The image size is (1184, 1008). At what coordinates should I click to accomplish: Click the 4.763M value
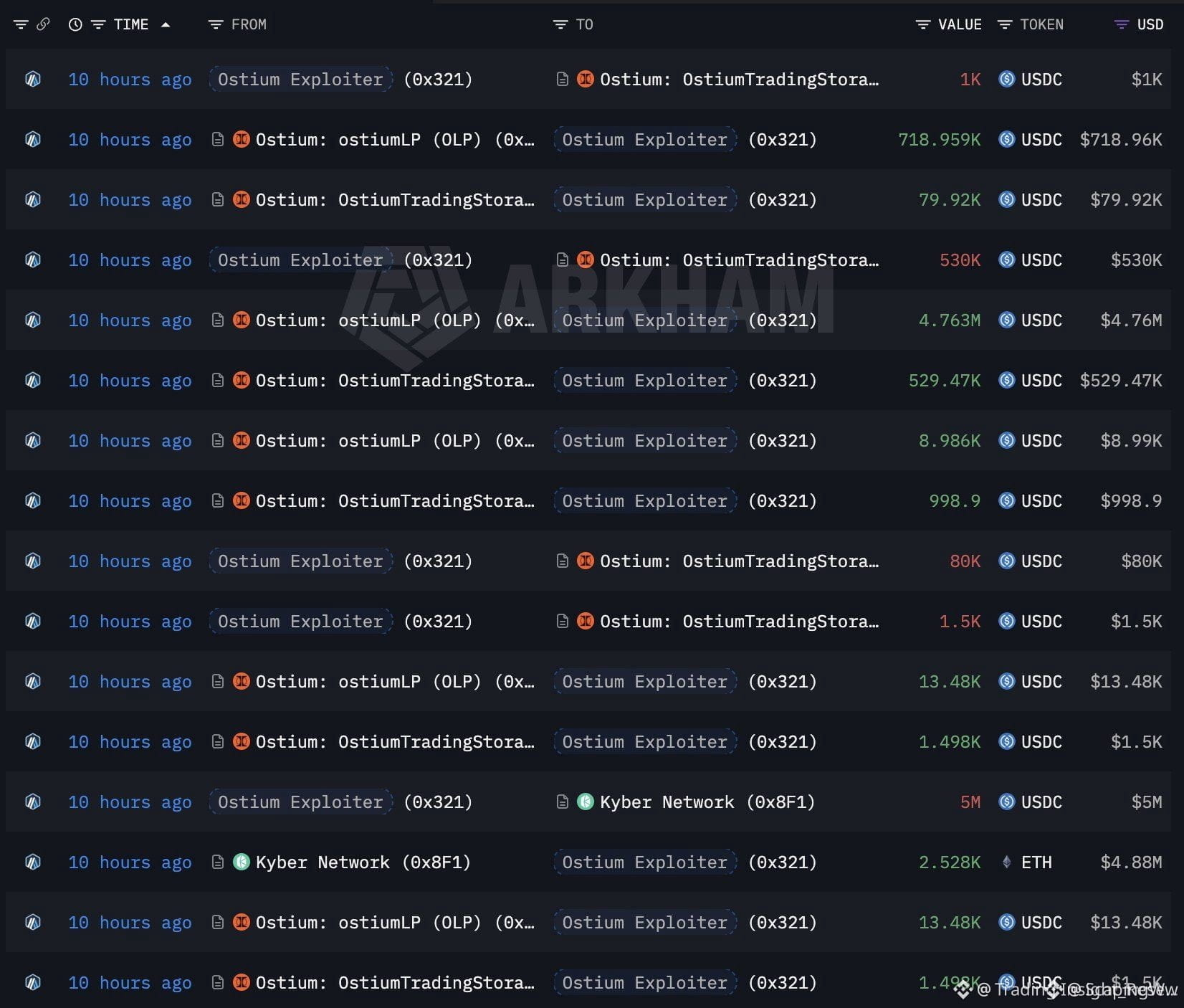[950, 320]
